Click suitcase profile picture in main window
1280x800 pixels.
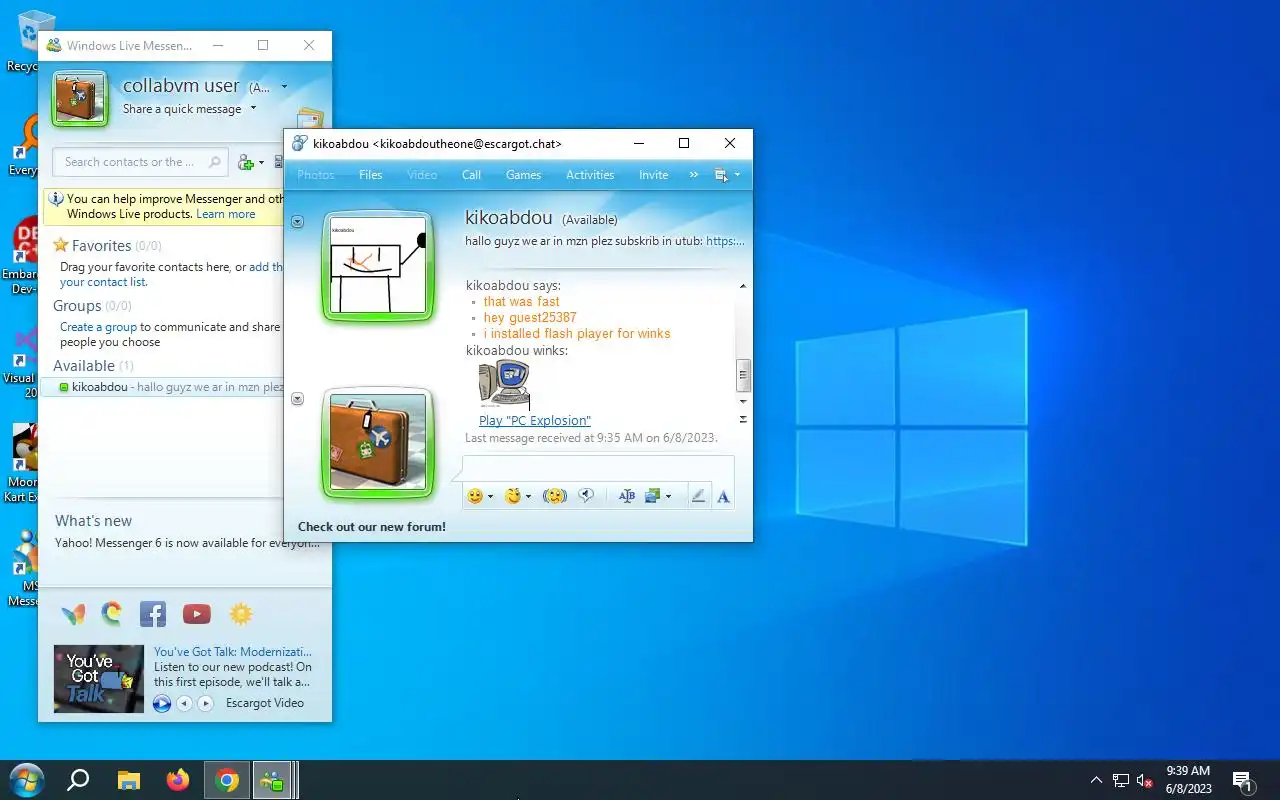click(x=80, y=98)
